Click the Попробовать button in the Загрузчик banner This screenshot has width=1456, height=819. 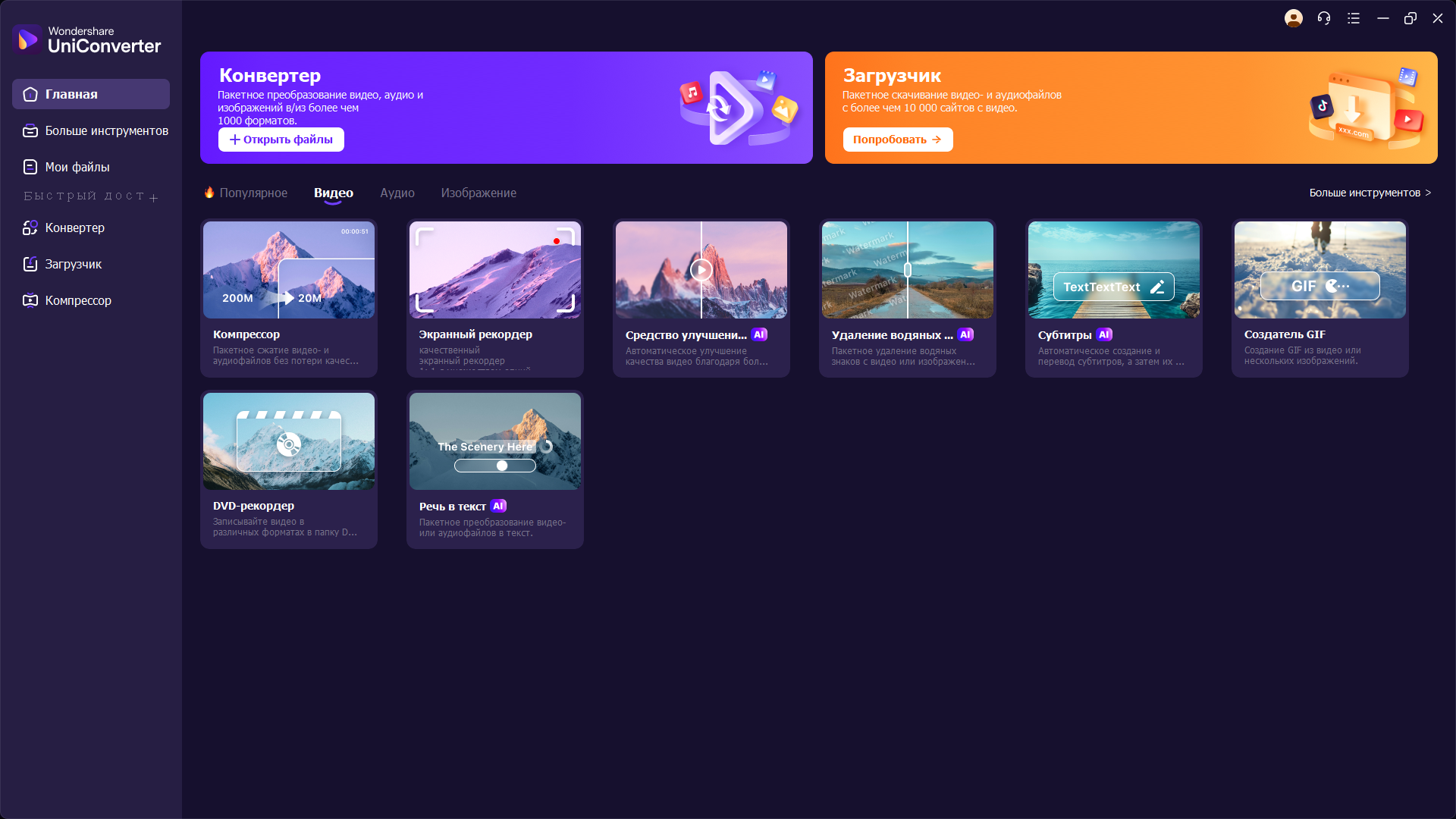[897, 140]
